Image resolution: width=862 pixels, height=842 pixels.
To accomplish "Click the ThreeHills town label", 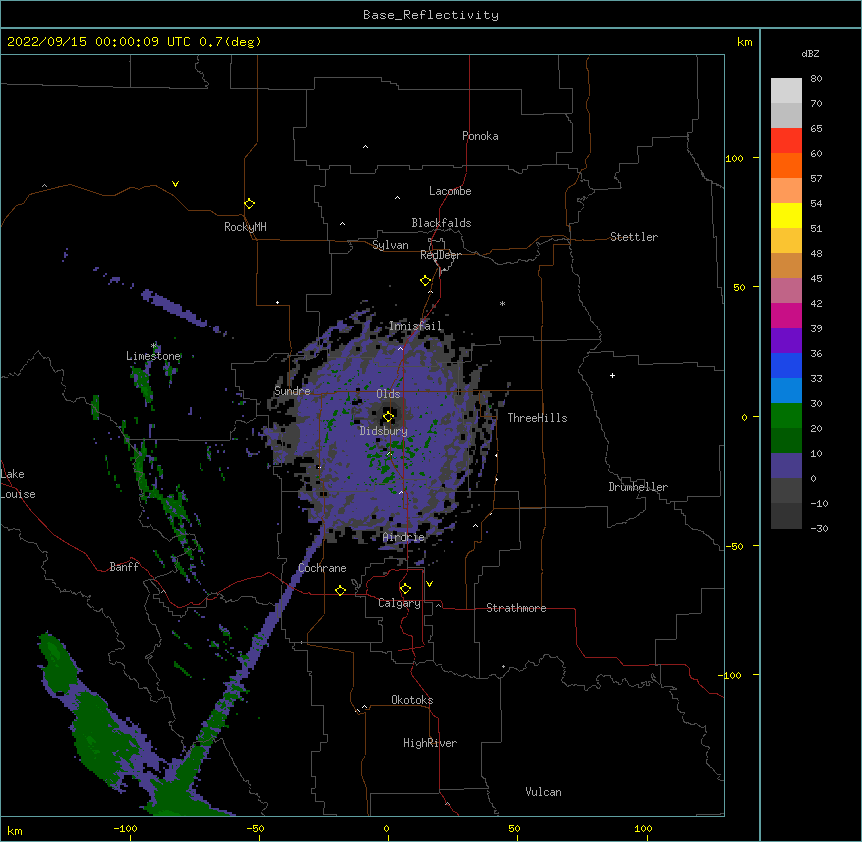I will [x=537, y=418].
